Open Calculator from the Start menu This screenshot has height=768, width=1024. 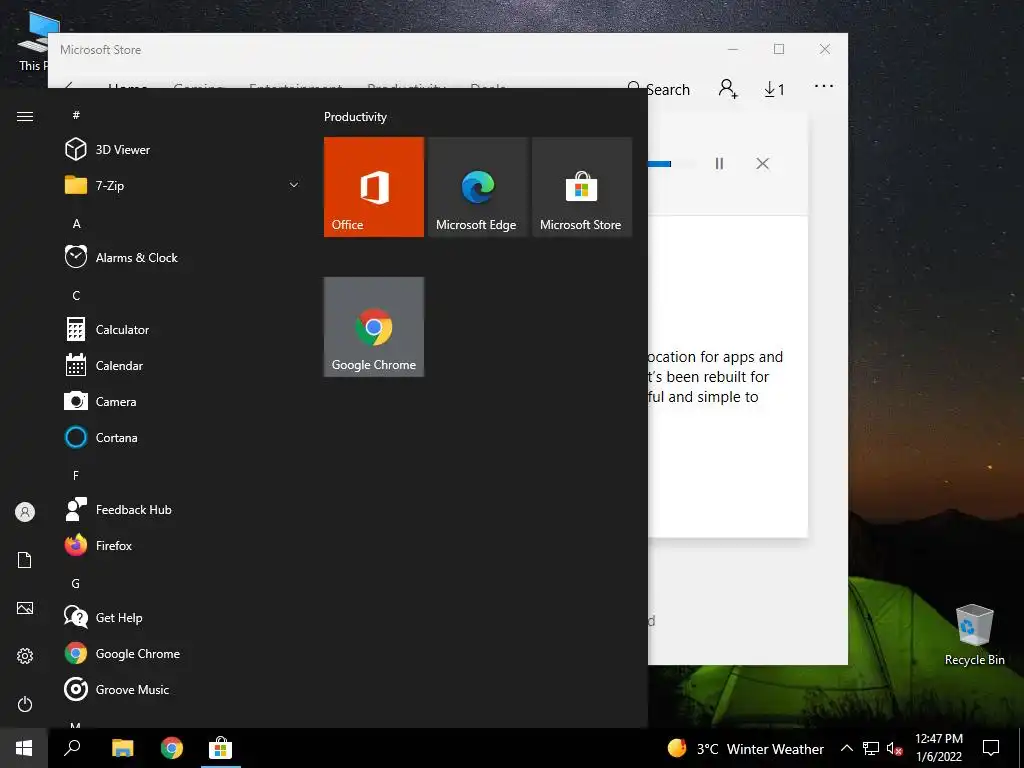click(x=180, y=329)
